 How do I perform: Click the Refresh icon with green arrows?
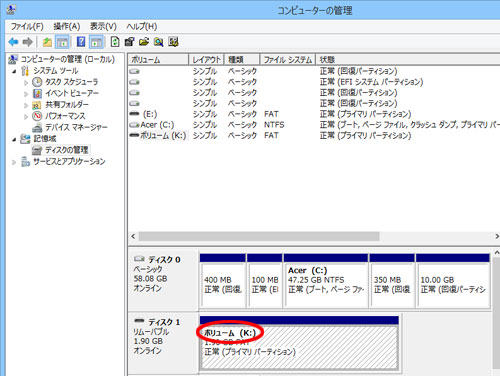(115, 42)
